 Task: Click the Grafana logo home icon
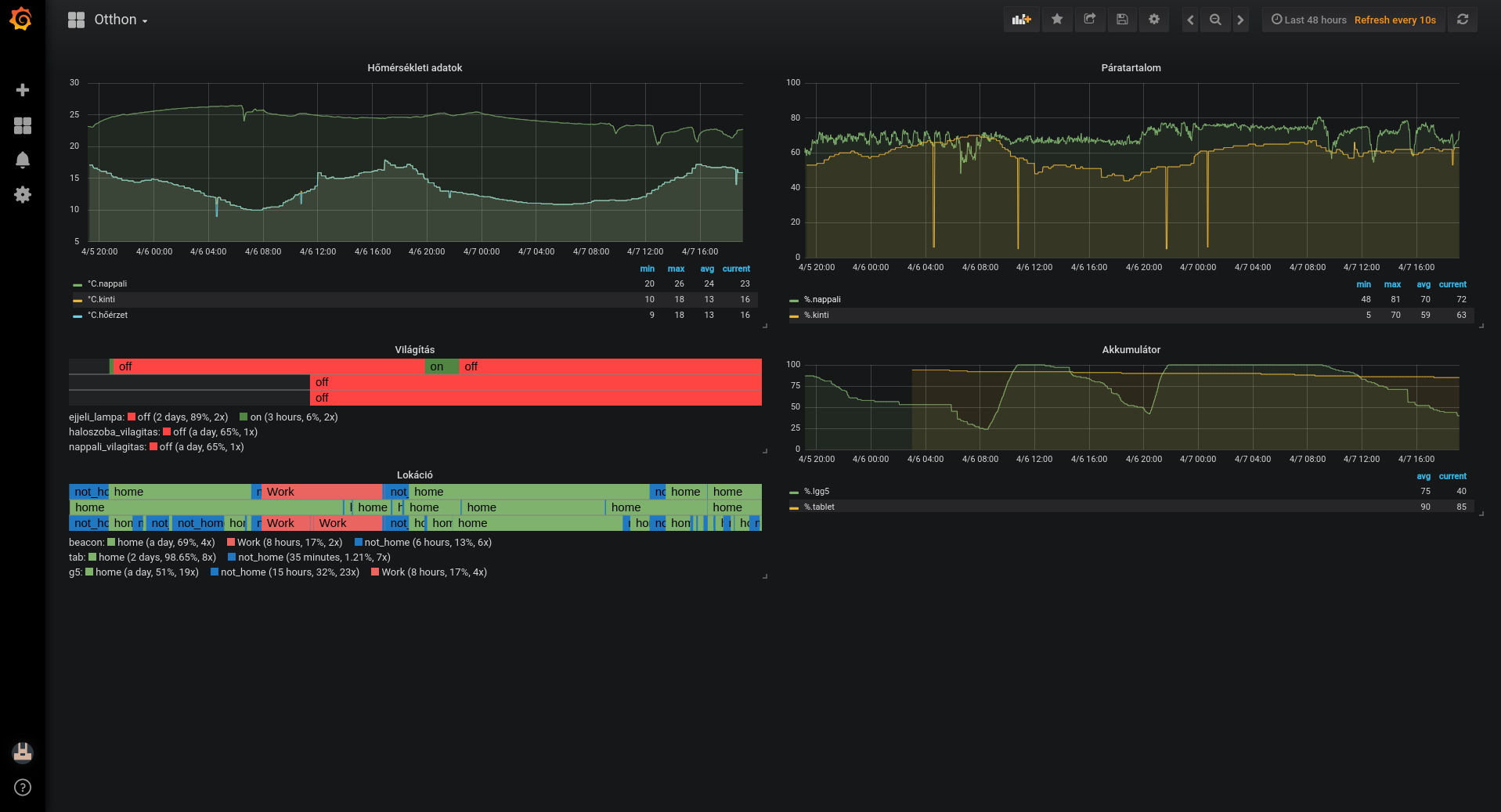pos(21,20)
